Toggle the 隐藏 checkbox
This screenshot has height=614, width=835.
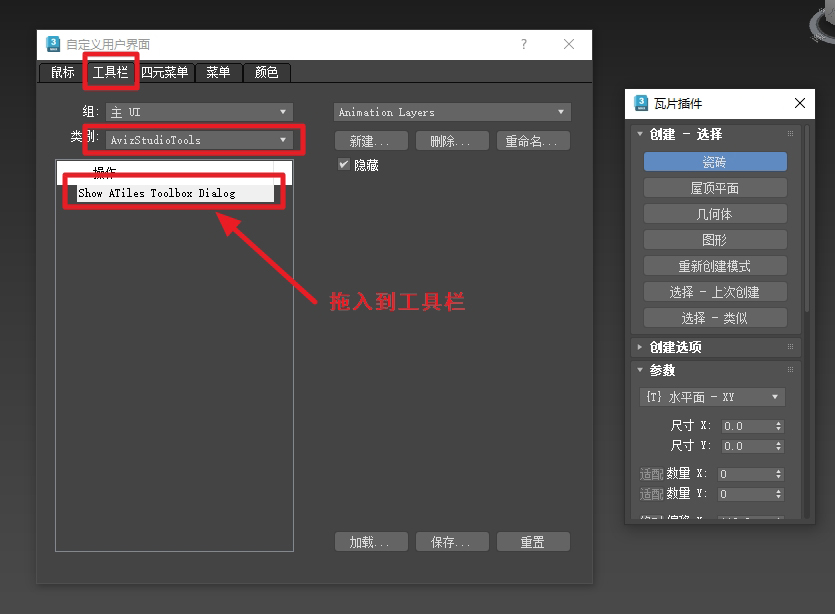point(344,165)
